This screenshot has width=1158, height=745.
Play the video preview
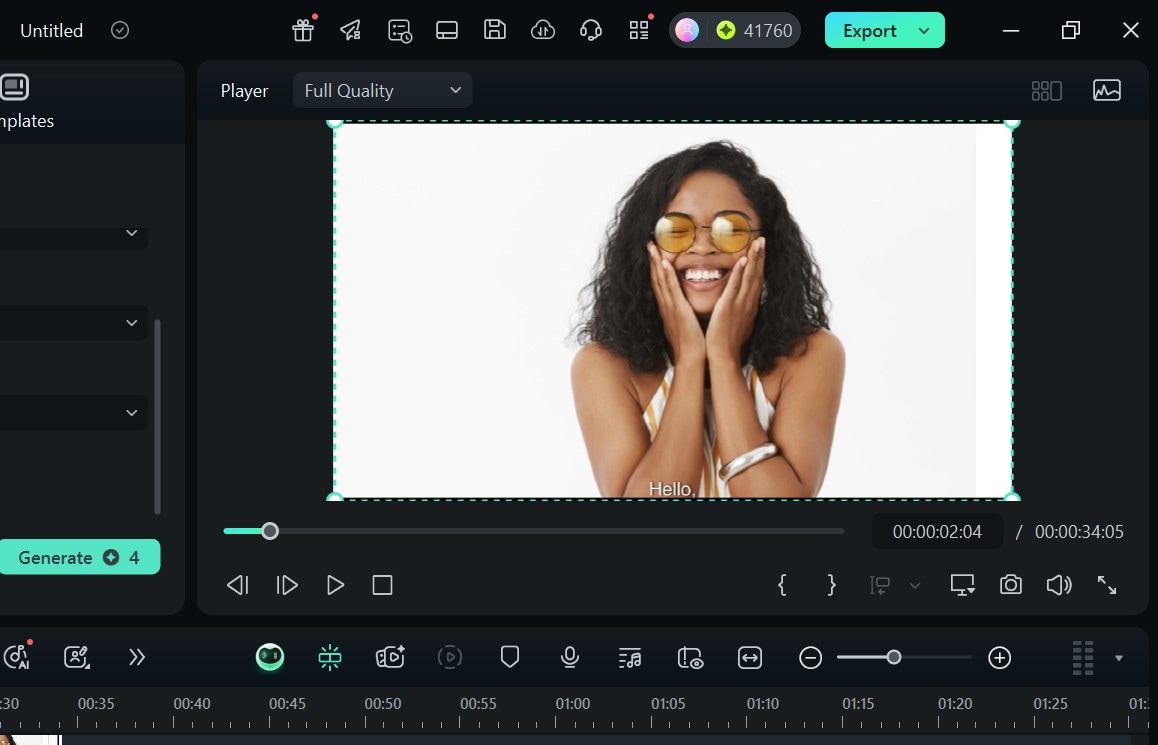click(x=335, y=585)
